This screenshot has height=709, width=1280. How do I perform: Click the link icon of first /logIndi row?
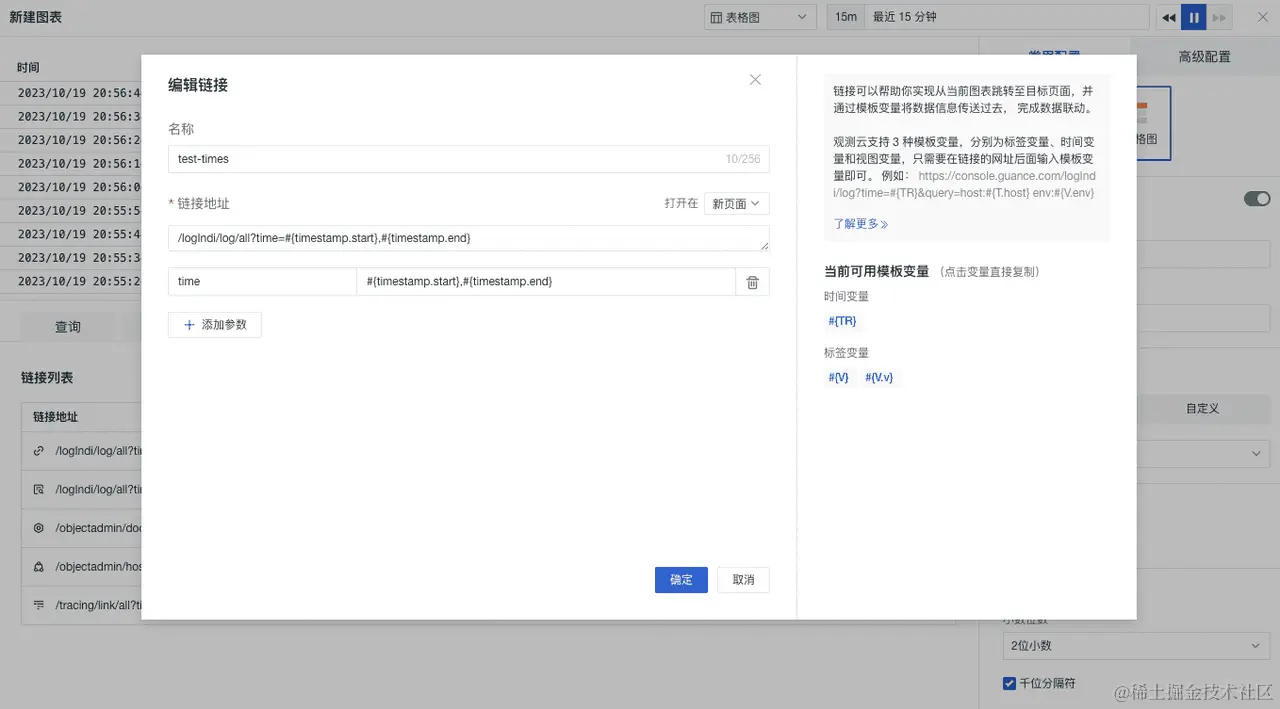click(x=39, y=451)
